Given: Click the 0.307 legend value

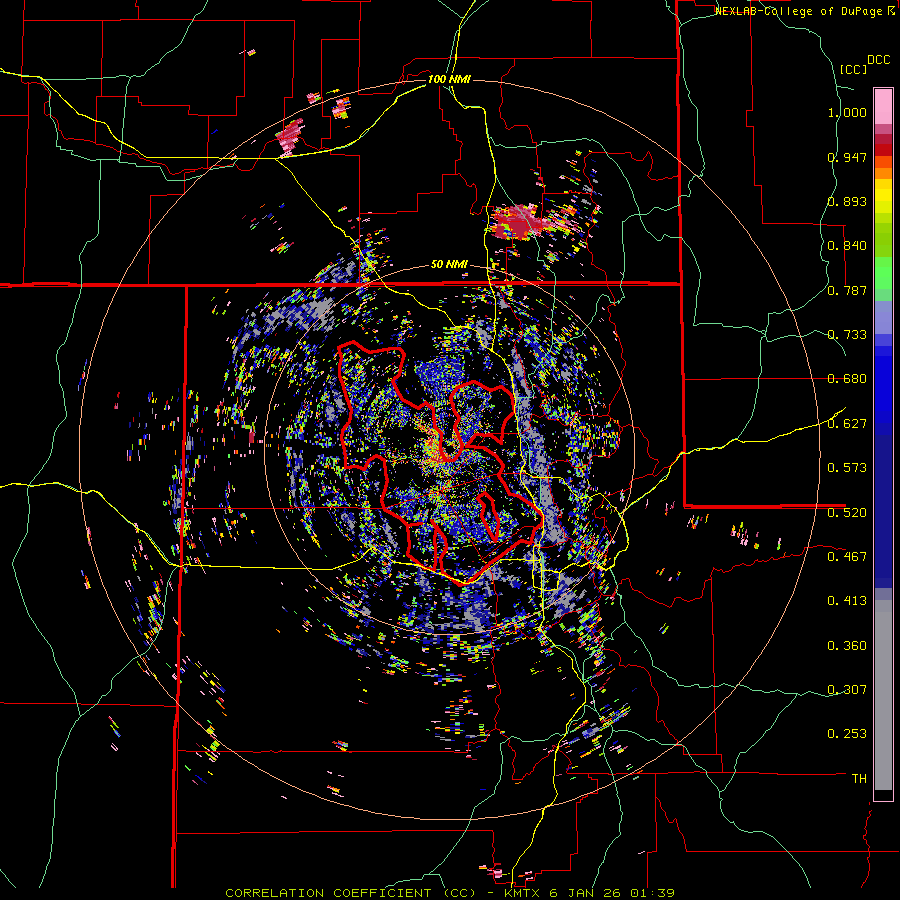Looking at the screenshot, I should point(847,690).
